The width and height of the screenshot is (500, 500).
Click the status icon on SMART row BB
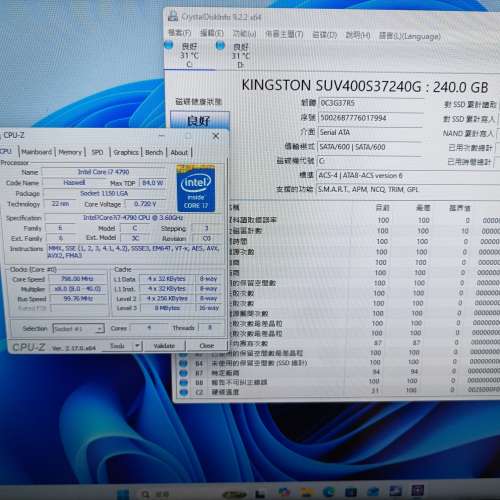click(183, 382)
